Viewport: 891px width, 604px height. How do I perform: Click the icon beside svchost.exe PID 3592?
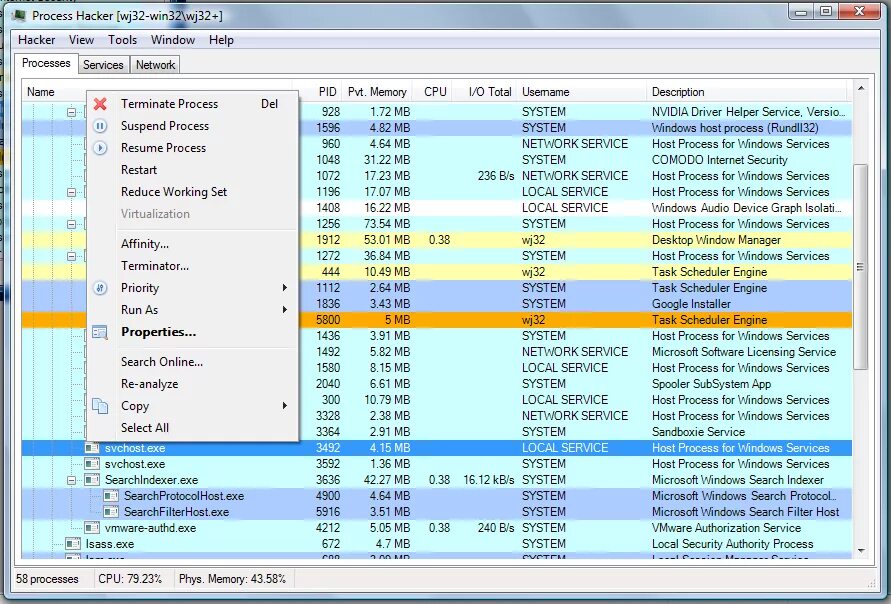coord(91,464)
